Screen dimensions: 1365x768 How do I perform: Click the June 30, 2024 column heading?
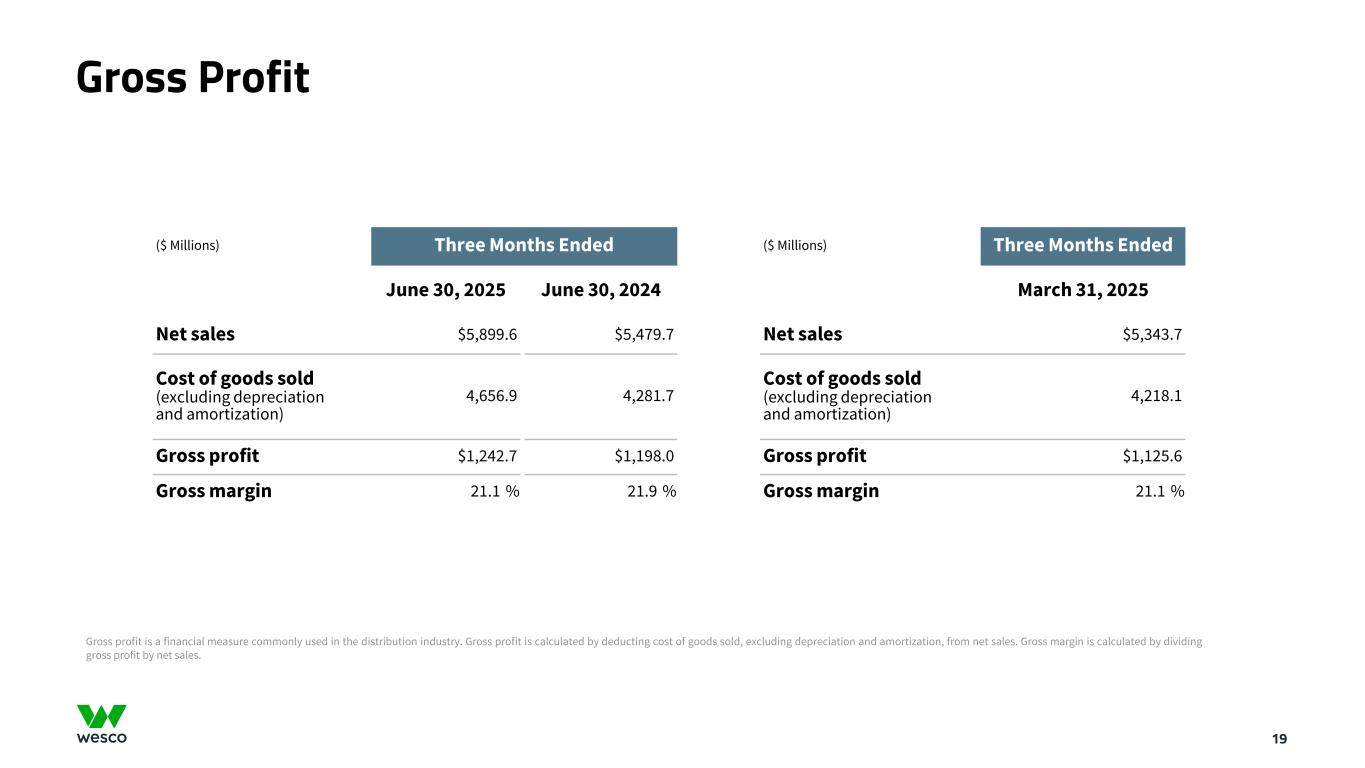600,290
